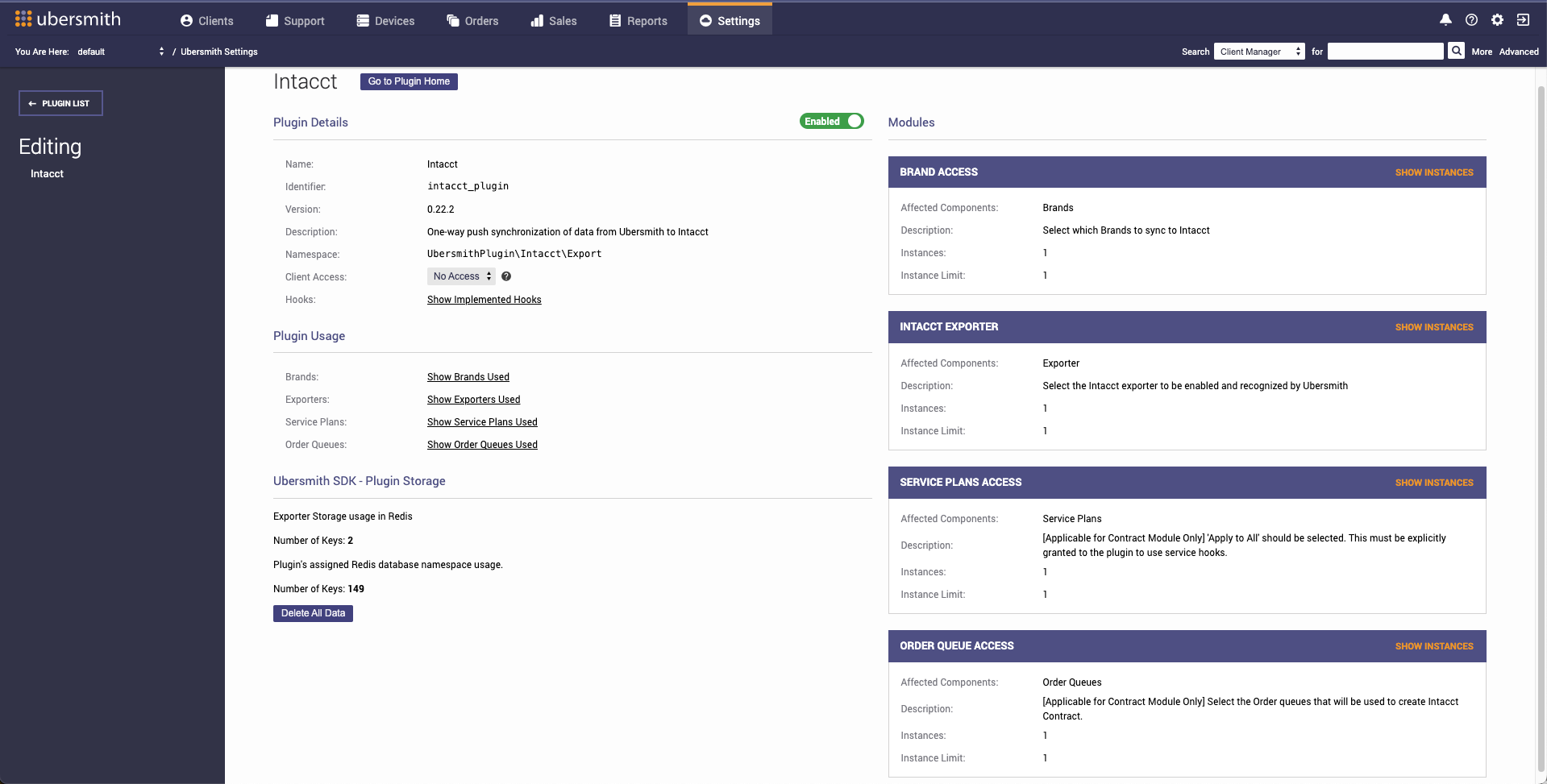Image resolution: width=1547 pixels, height=784 pixels.
Task: Open the Reports menu
Action: point(638,21)
